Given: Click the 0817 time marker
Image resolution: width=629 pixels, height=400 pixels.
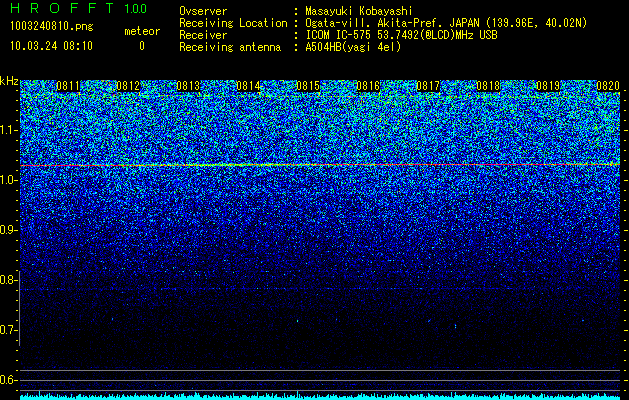Looking at the screenshot, I should pyautogui.click(x=428, y=86).
